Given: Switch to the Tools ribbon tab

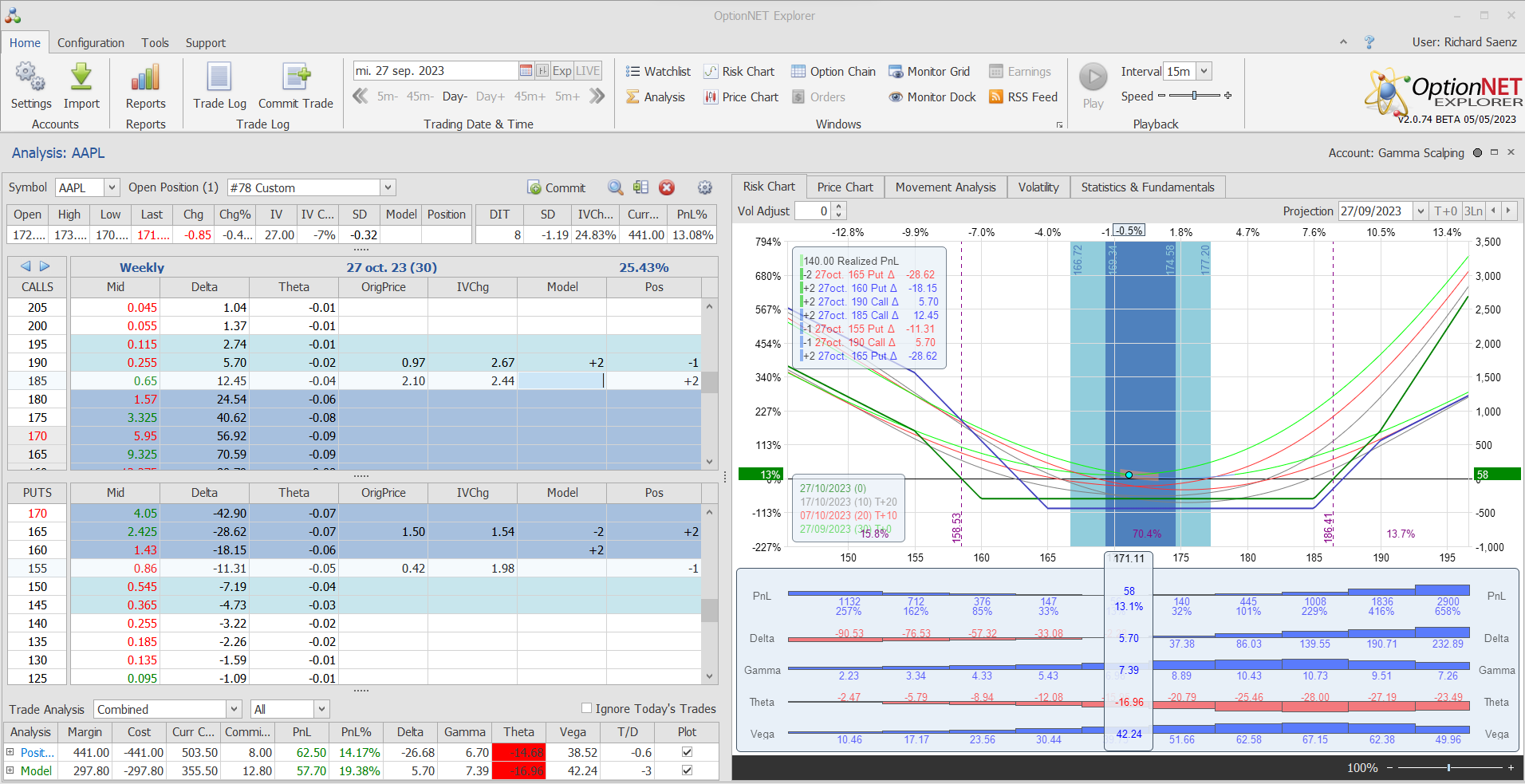Looking at the screenshot, I should [x=156, y=43].
